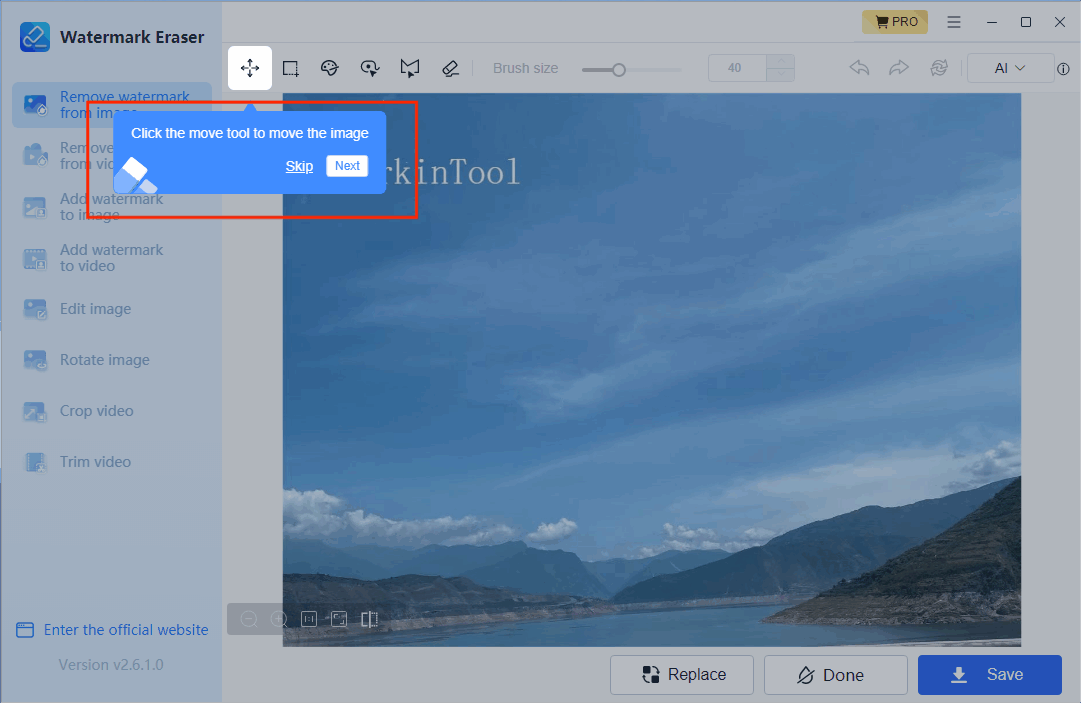Screen dimensions: 1081x703
Task: Click the redo arrow icon
Action: click(899, 68)
